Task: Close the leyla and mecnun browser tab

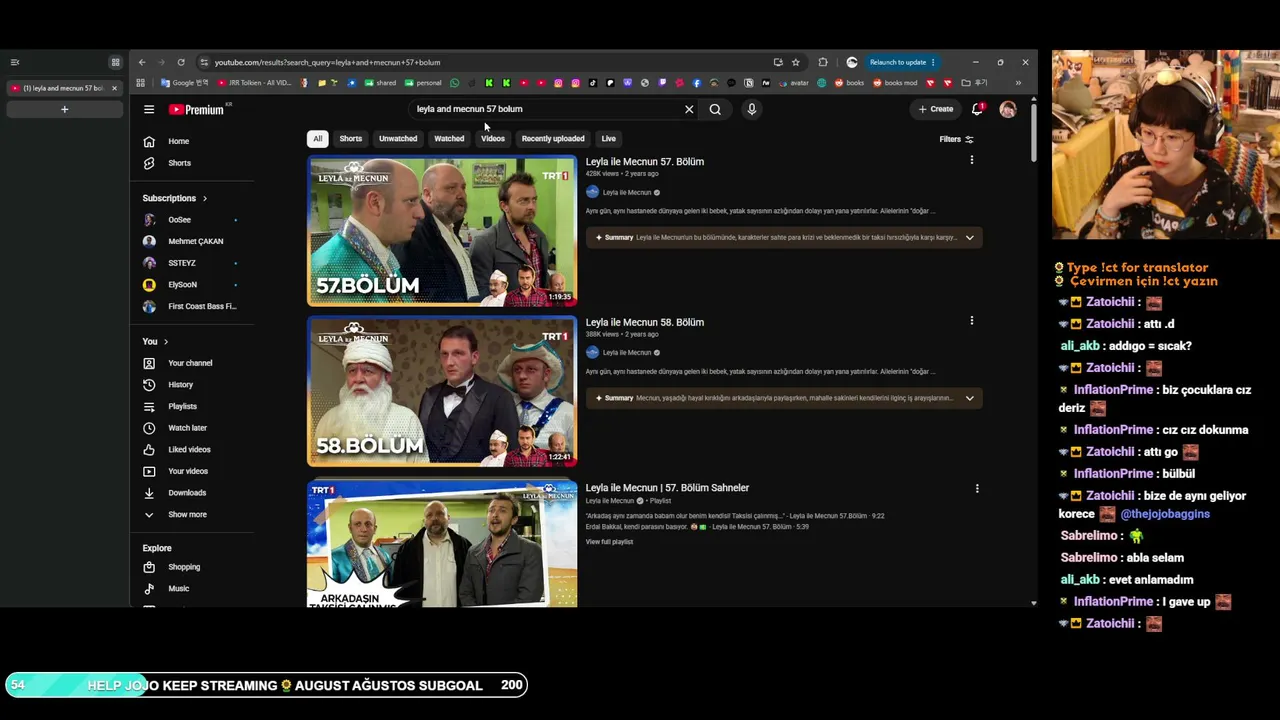Action: (114, 88)
